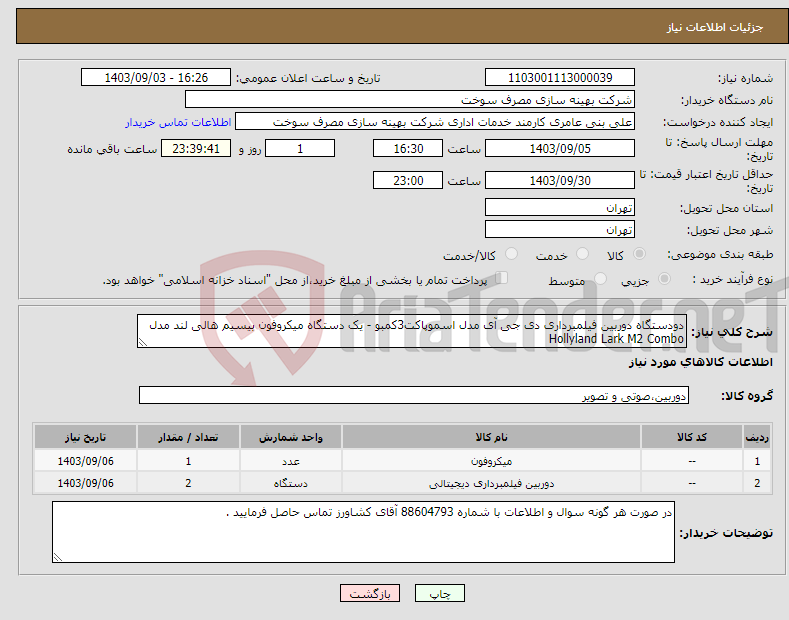Click the buyer notes text area
The height and width of the screenshot is (620, 789).
tap(363, 532)
